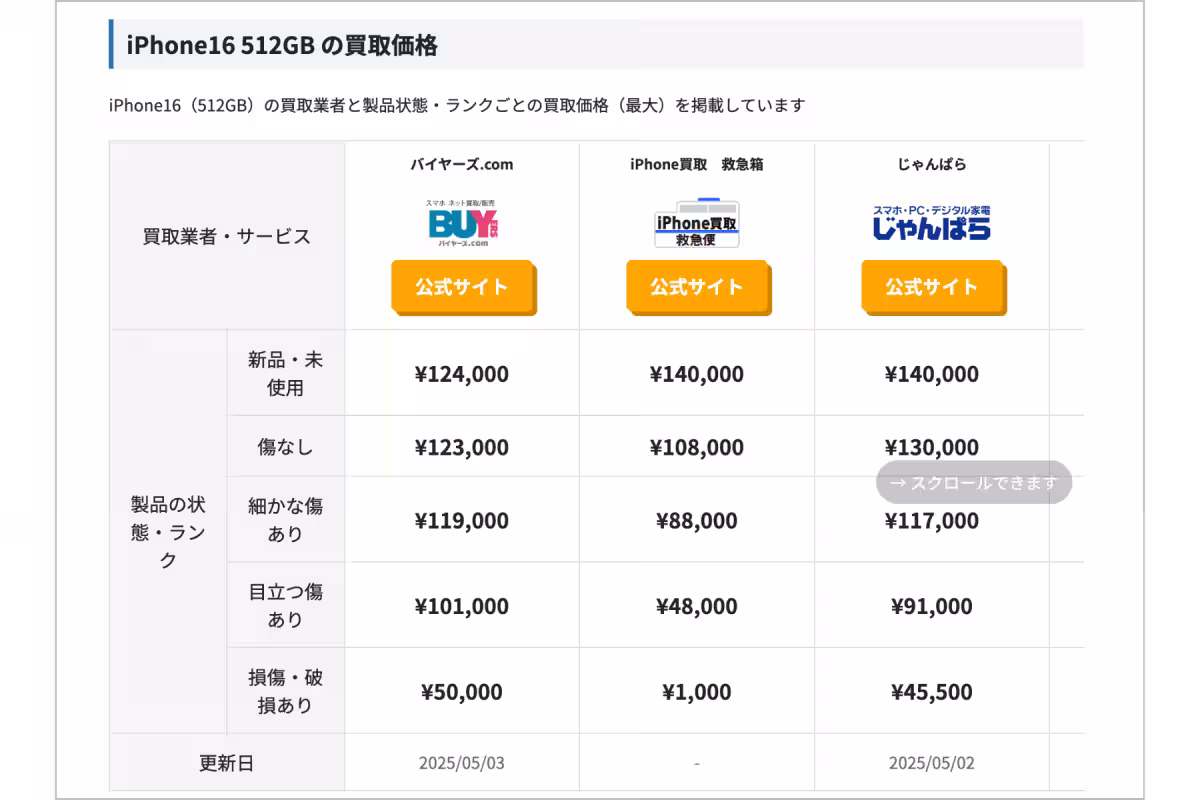Open 公式サイト button under iPhone買取 救急箱
Viewport: 1200px width, 800px height.
[697, 287]
